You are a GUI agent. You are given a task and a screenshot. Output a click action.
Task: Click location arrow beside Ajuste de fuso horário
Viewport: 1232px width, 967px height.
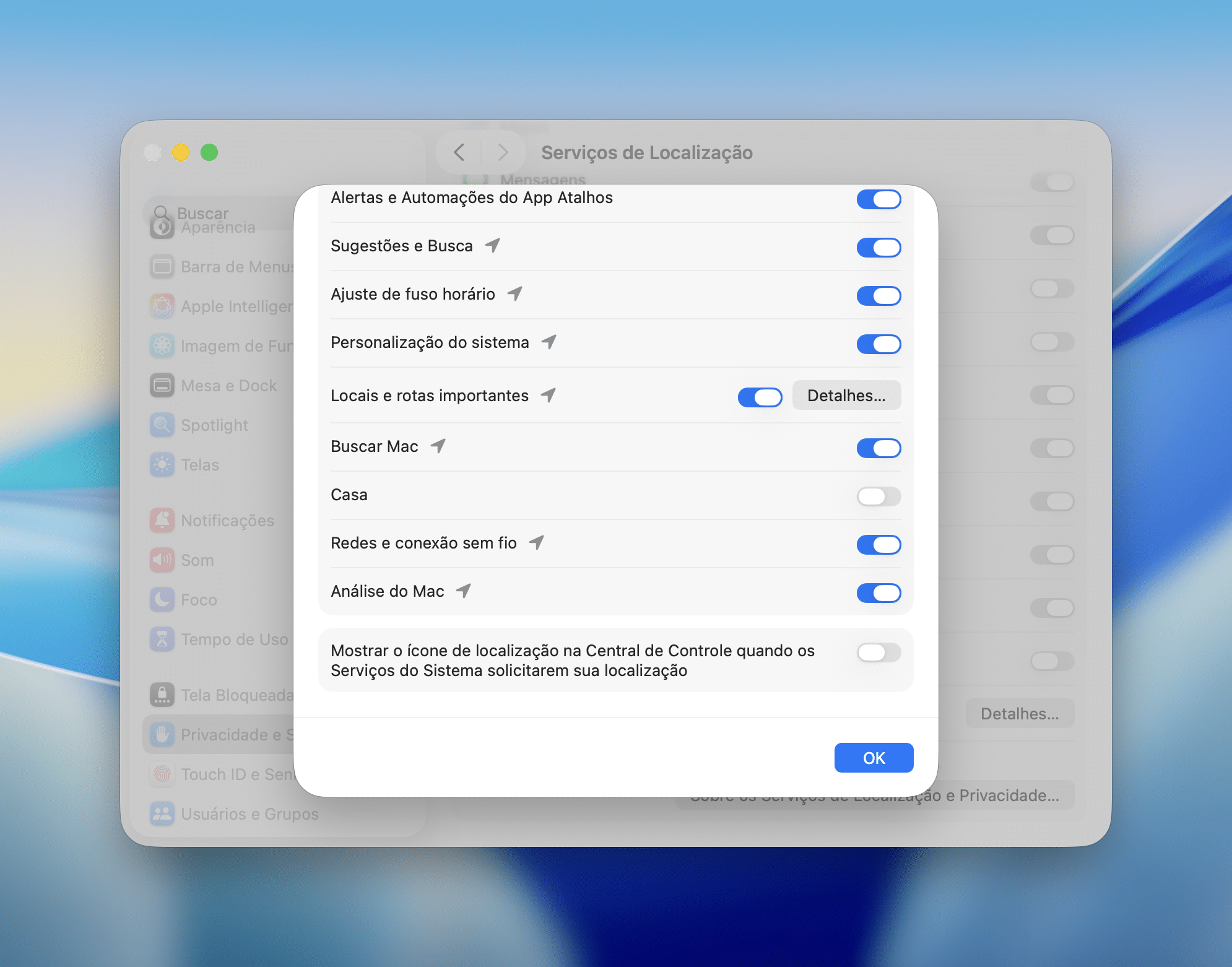[515, 294]
